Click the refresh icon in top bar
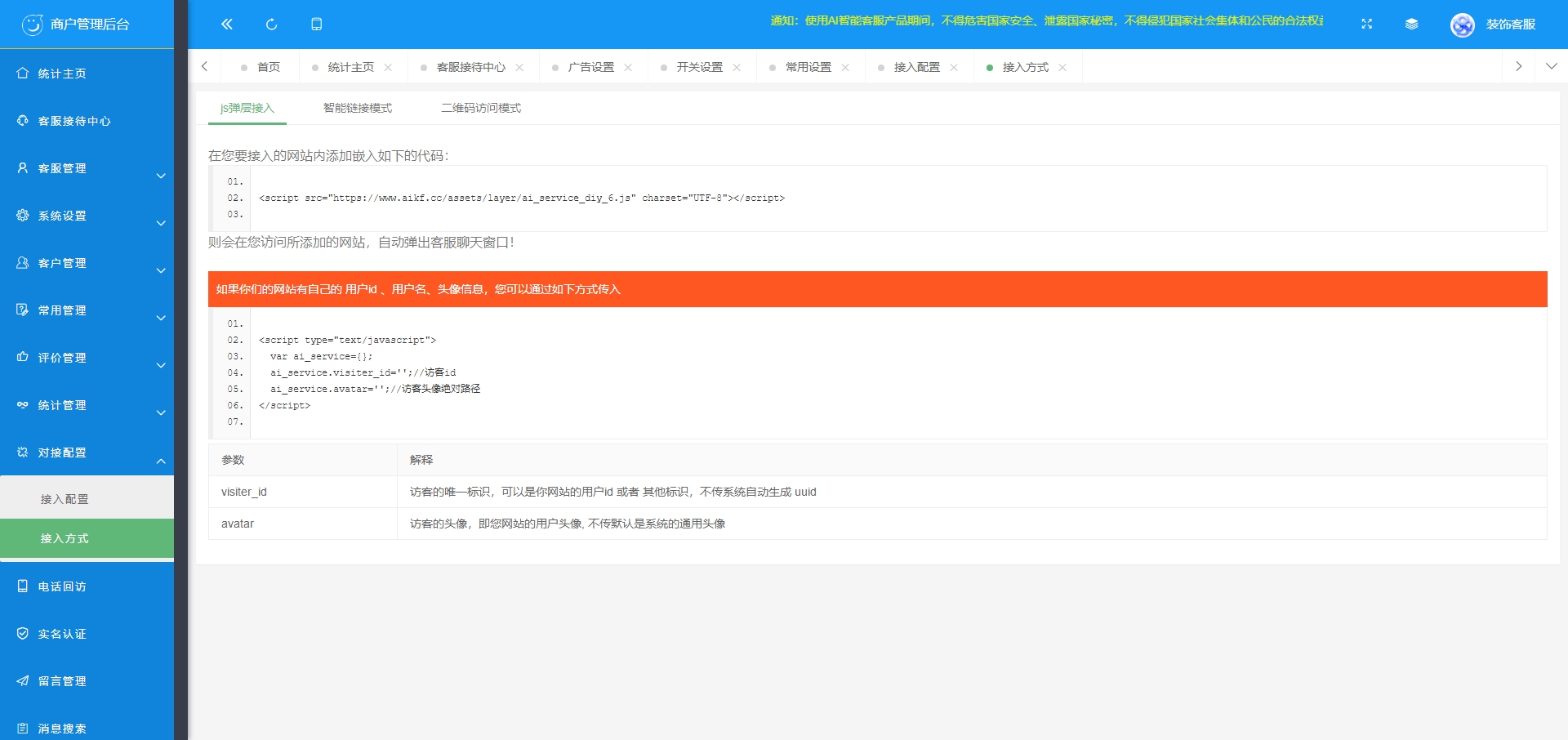 [x=272, y=25]
